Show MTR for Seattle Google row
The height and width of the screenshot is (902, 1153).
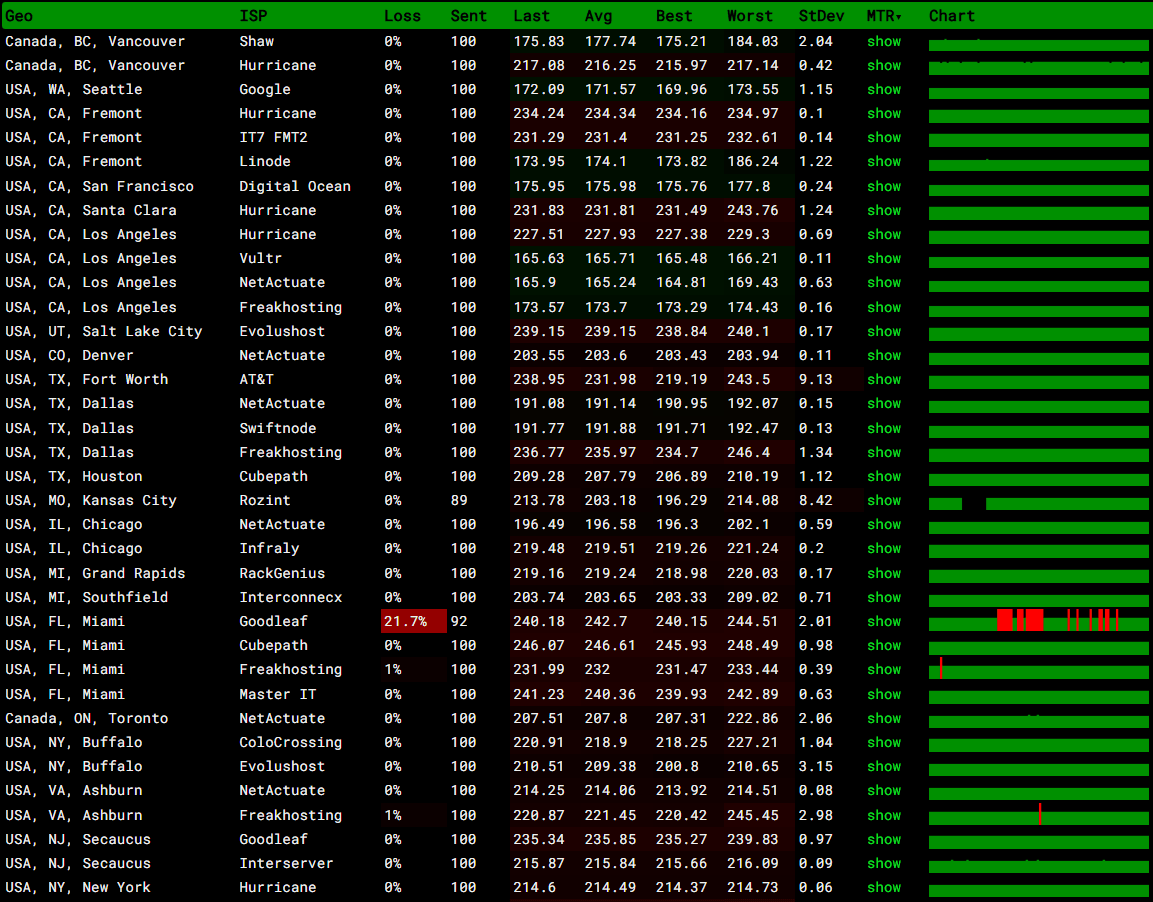(884, 90)
